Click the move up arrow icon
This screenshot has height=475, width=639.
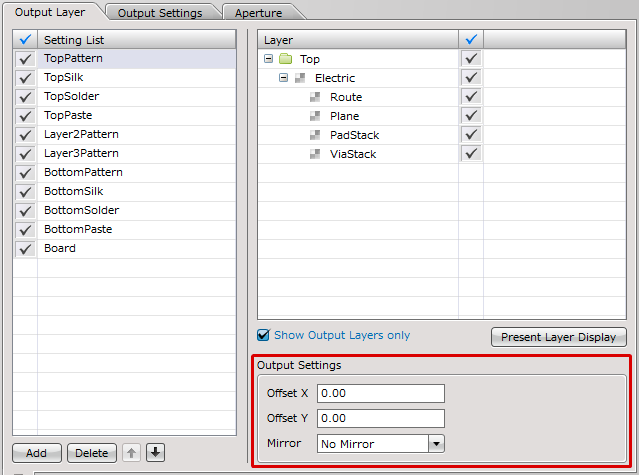[x=131, y=453]
